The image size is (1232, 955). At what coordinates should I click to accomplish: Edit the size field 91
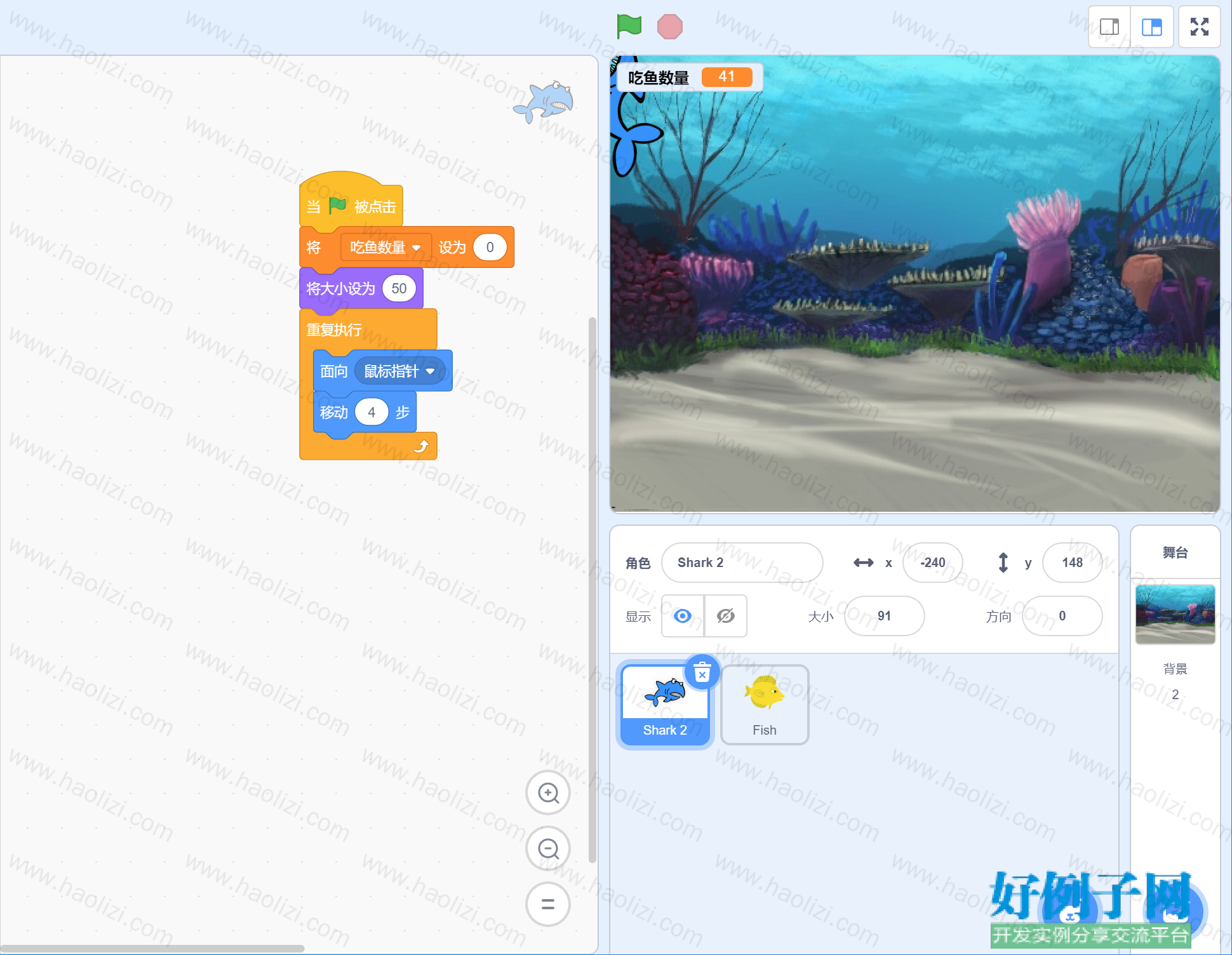(x=884, y=616)
